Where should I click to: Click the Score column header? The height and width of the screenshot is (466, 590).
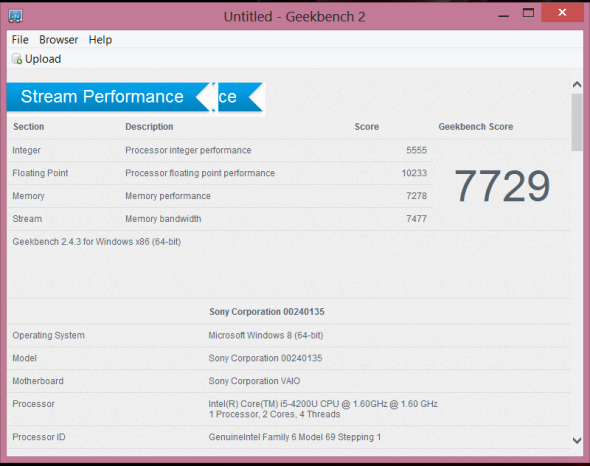(366, 126)
